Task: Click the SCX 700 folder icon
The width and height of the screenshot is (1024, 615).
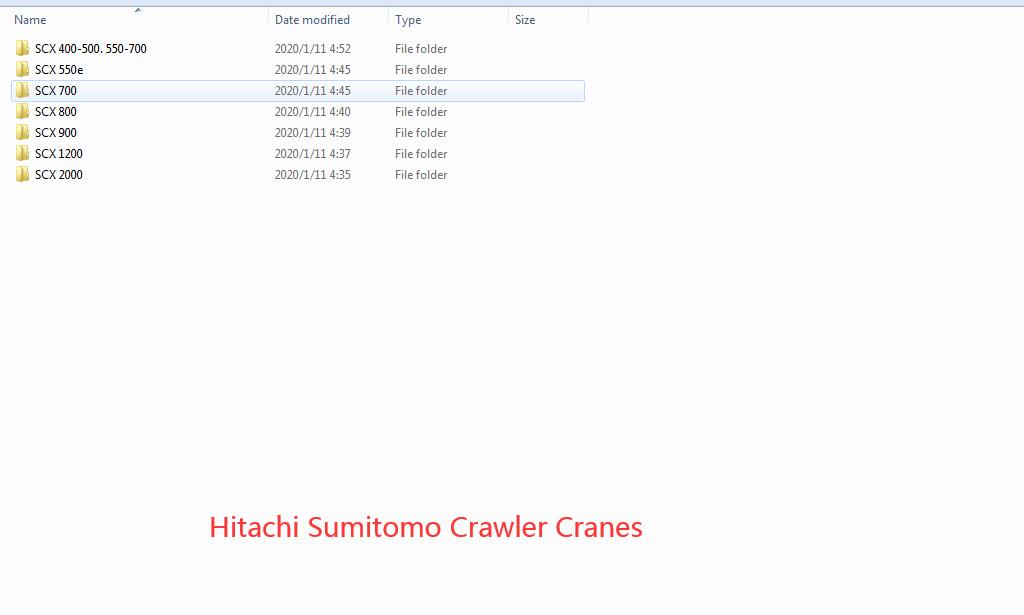Action: click(x=22, y=90)
